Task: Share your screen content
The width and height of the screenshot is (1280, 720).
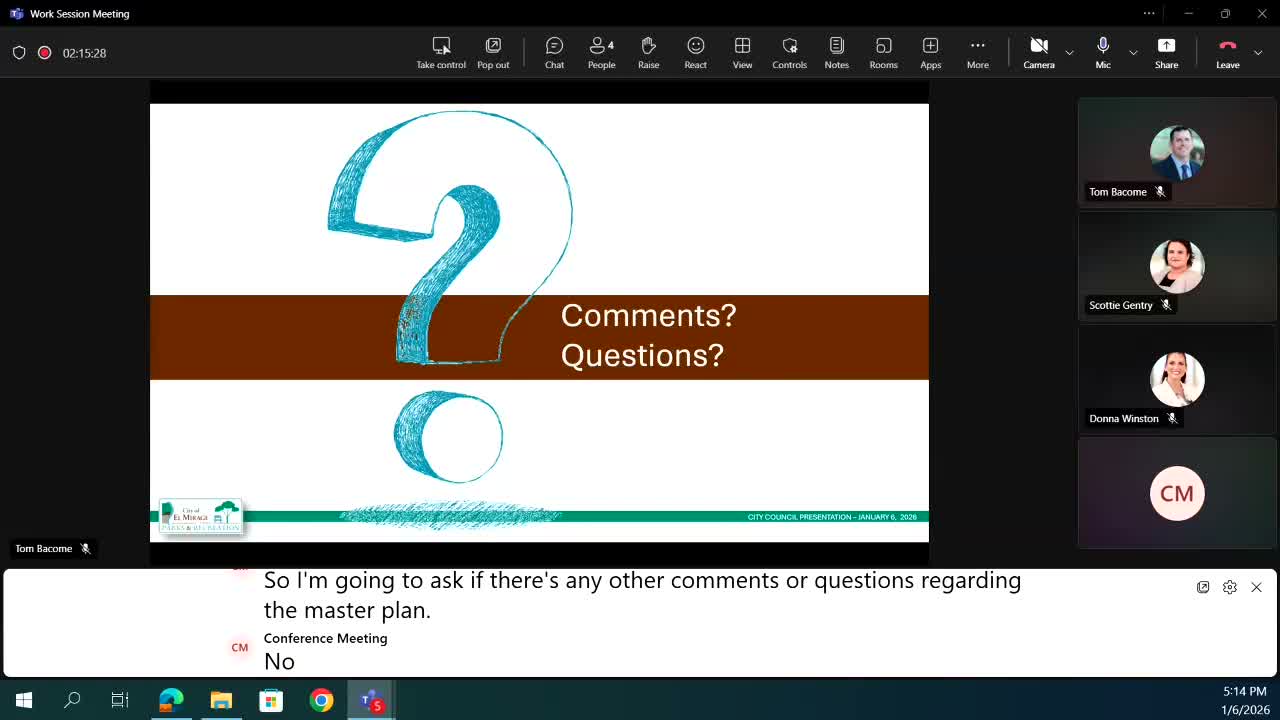Action: (x=1166, y=53)
